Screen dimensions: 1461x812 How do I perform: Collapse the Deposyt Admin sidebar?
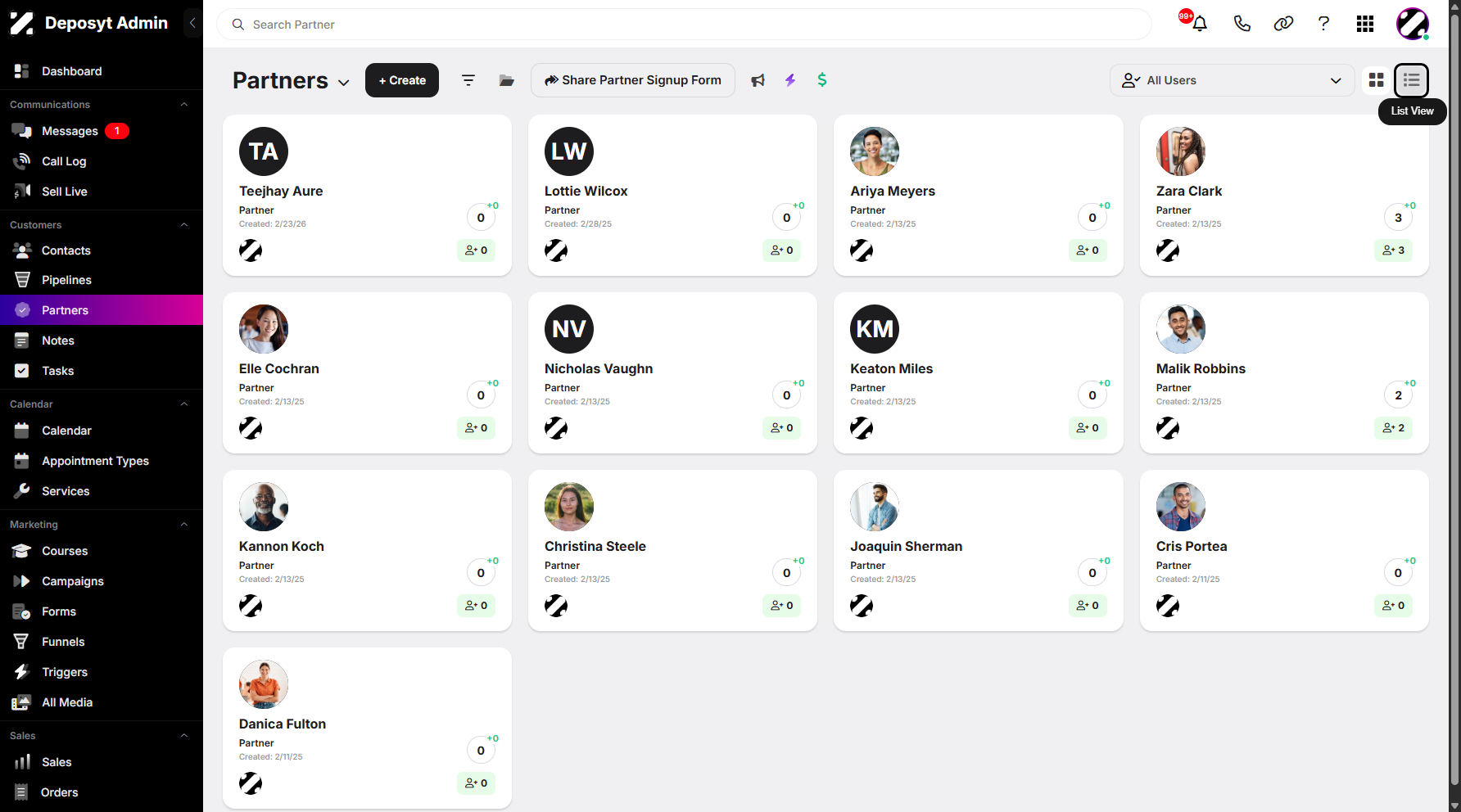coord(192,23)
